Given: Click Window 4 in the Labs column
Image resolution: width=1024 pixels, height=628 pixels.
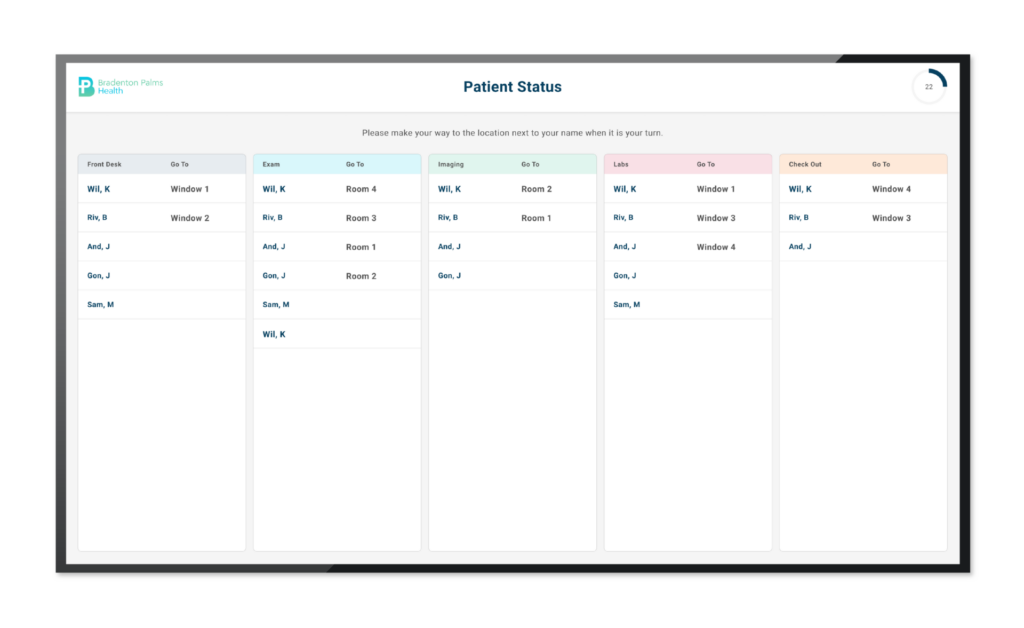Looking at the screenshot, I should (716, 247).
